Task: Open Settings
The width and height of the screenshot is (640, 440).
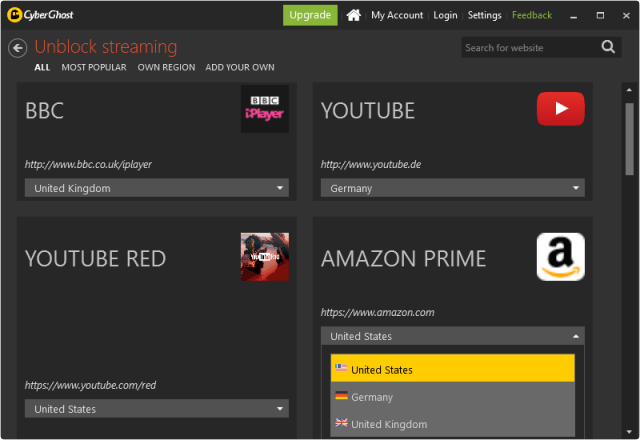Action: 484,15
